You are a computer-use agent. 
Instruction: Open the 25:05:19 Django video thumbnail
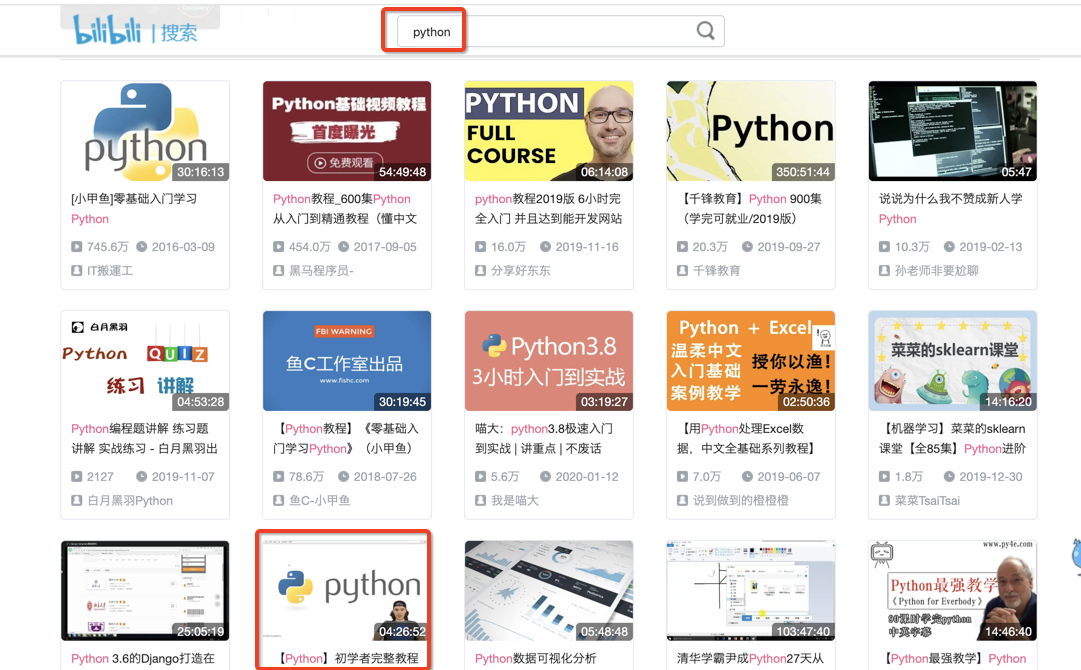(145, 591)
